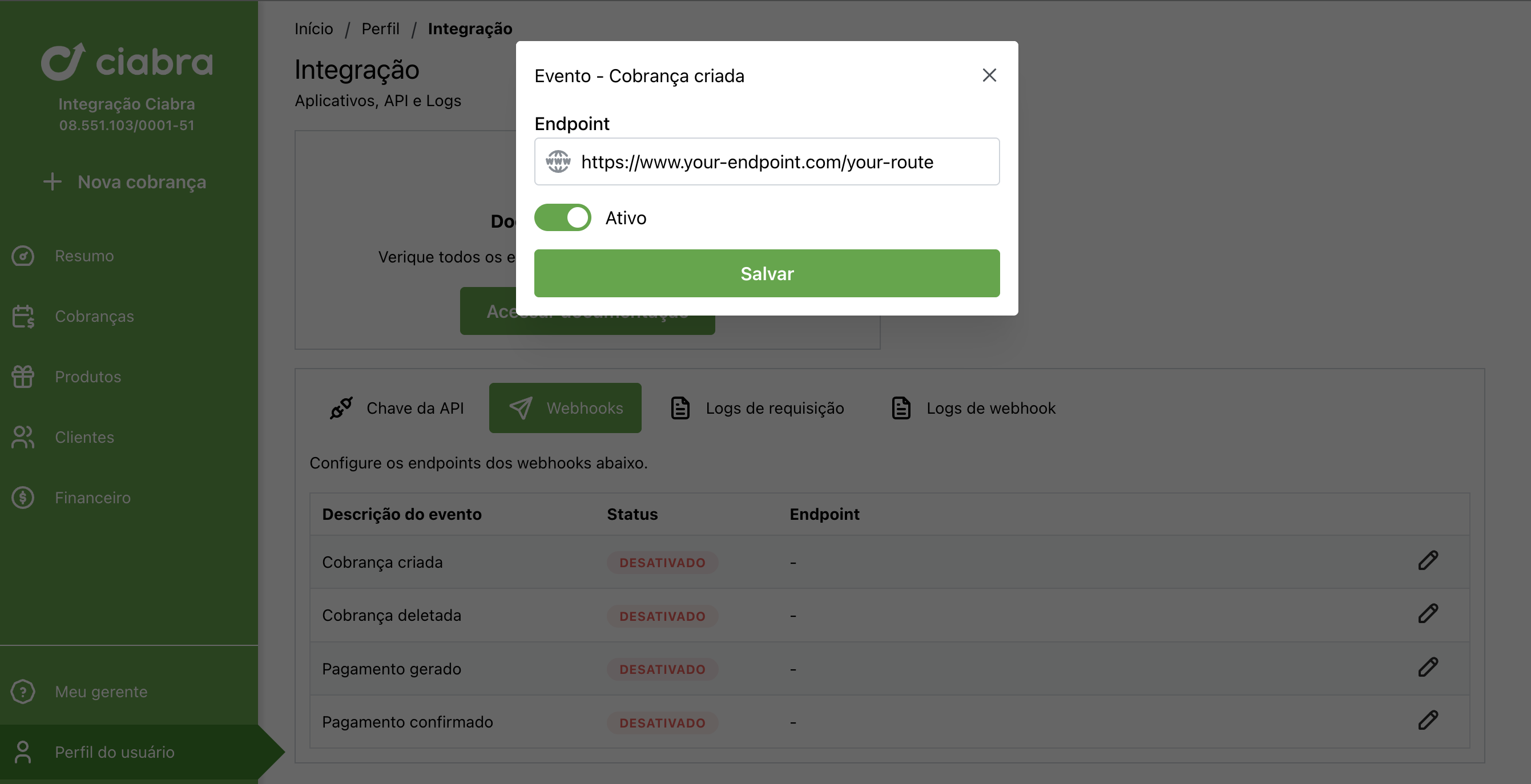
Task: Click the Ciabra logo
Action: click(127, 61)
